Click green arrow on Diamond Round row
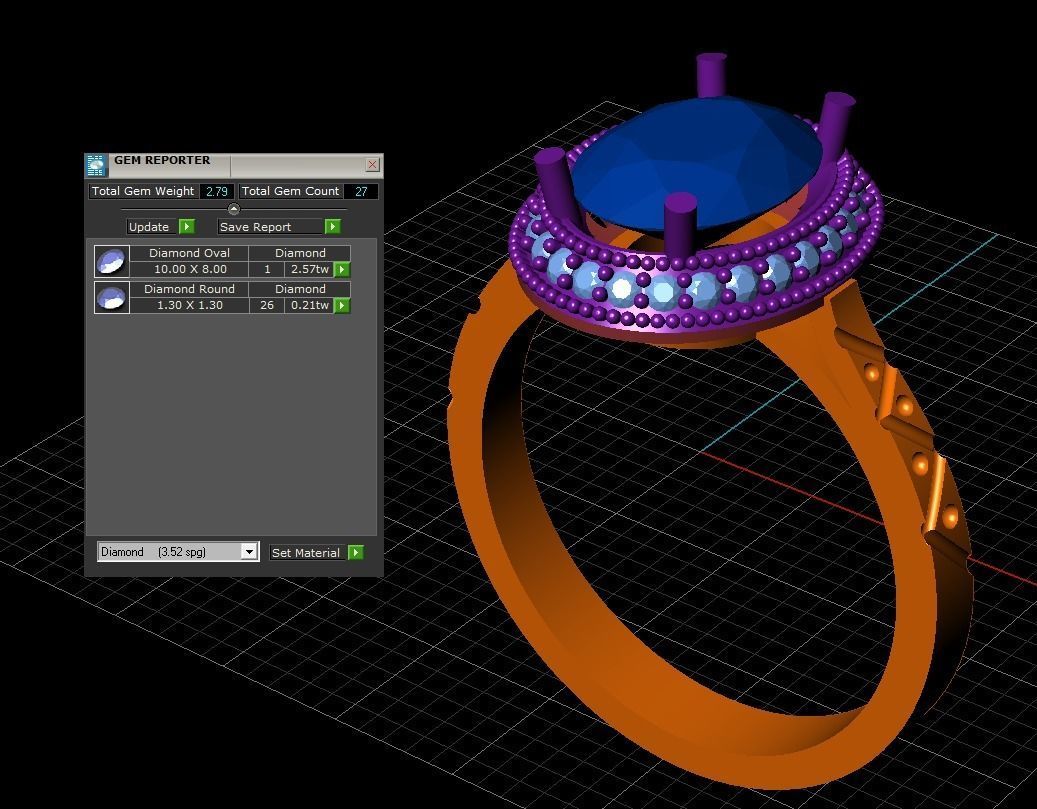The width and height of the screenshot is (1037, 809). pos(342,305)
